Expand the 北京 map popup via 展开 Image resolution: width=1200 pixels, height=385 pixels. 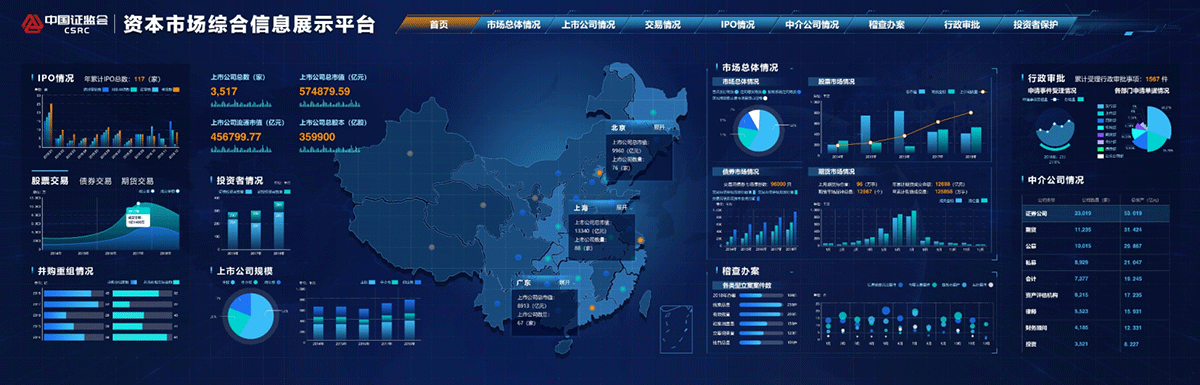coord(659,128)
